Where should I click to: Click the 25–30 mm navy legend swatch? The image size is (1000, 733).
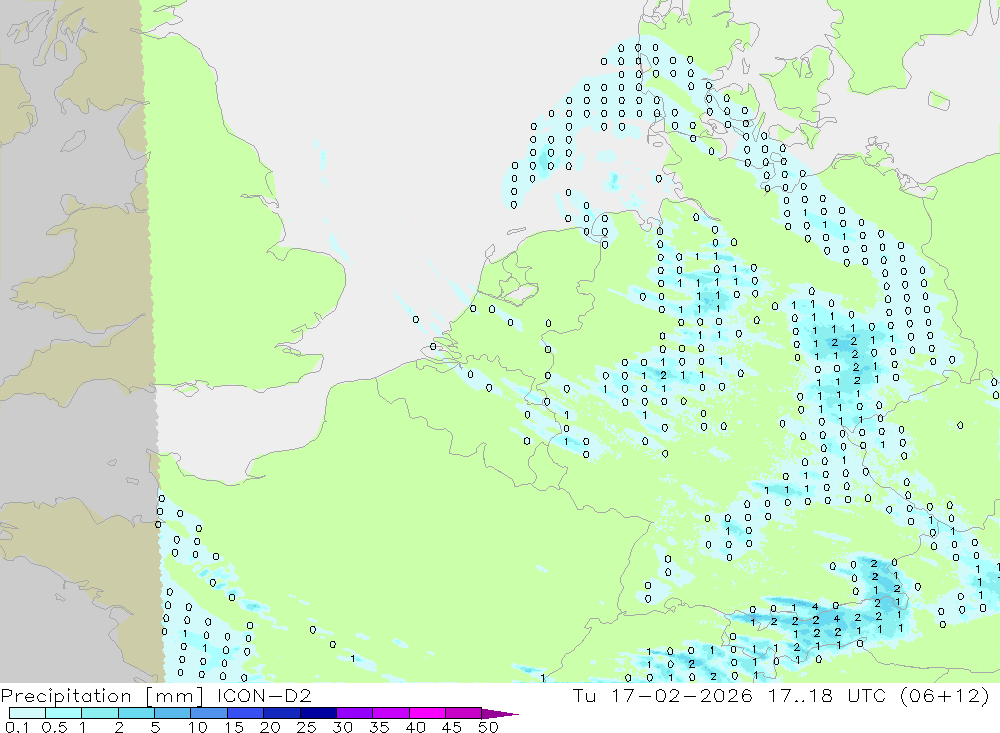pos(318,713)
